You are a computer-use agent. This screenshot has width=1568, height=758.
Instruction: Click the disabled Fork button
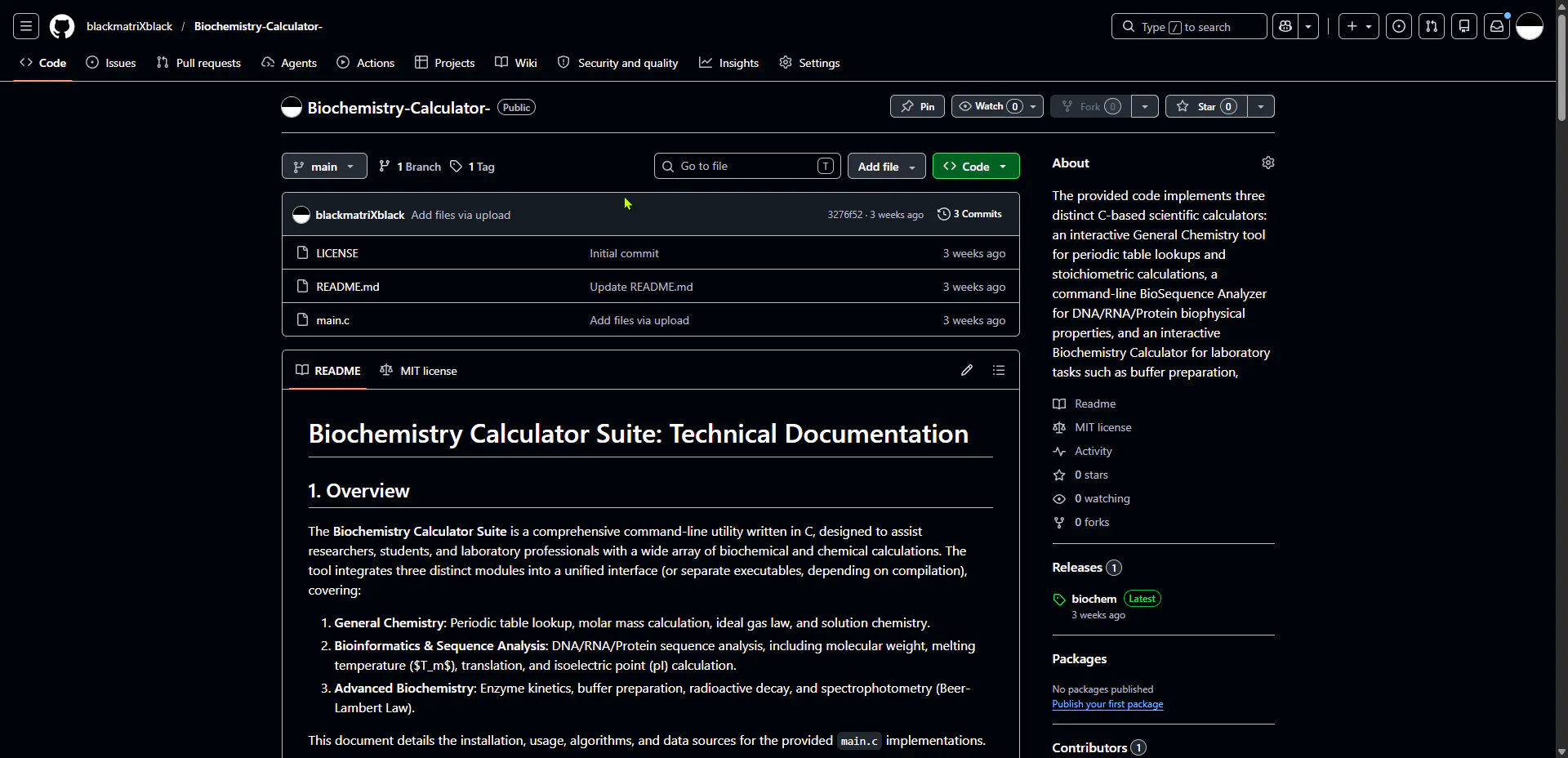coord(1091,106)
